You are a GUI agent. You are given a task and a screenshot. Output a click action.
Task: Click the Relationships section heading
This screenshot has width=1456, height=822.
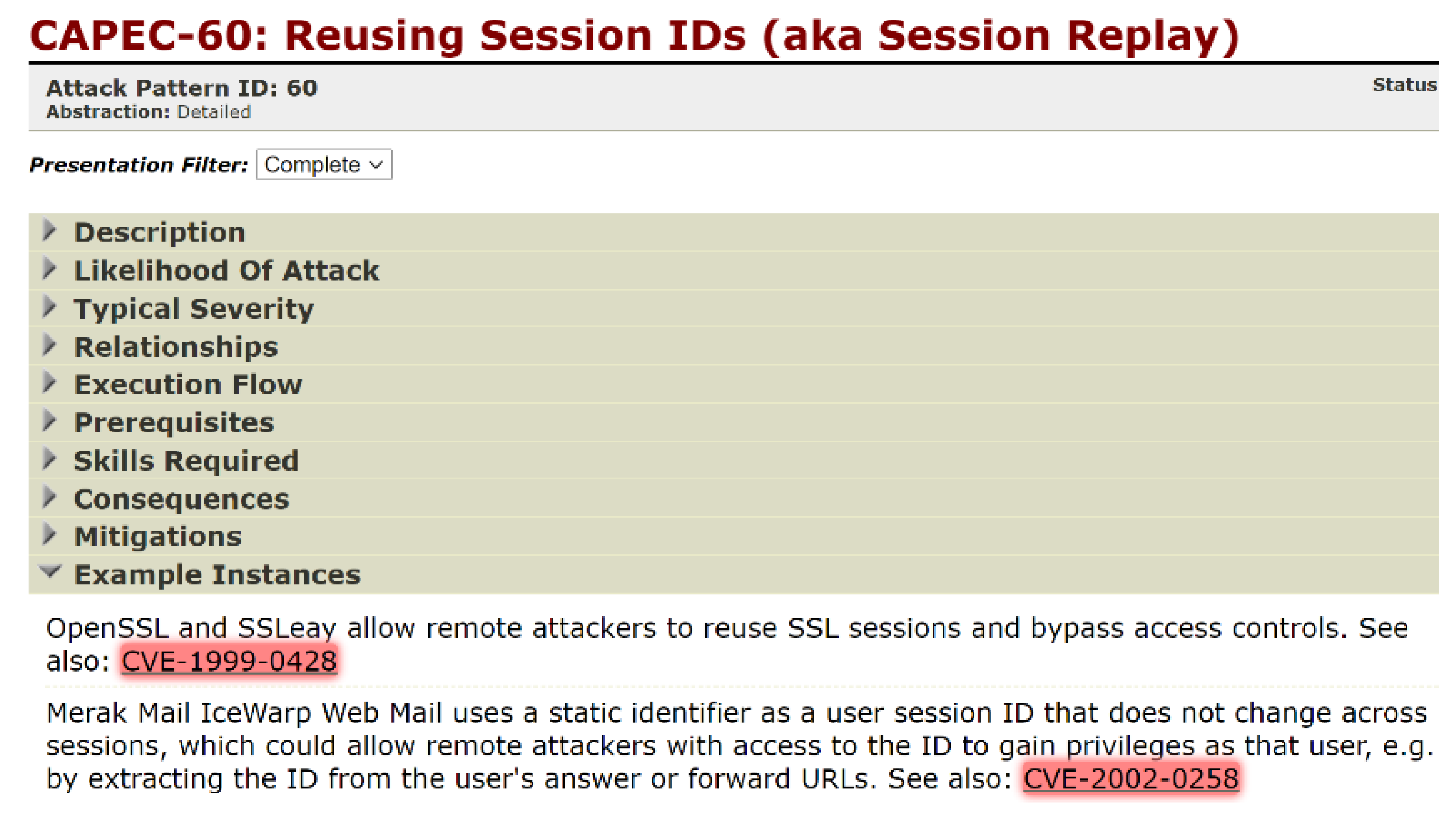pos(176,347)
